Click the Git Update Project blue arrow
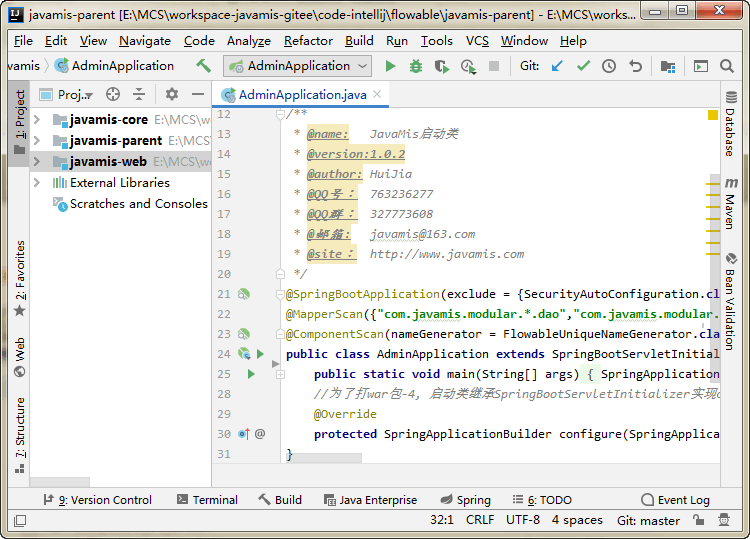The height and width of the screenshot is (539, 750). 557,66
